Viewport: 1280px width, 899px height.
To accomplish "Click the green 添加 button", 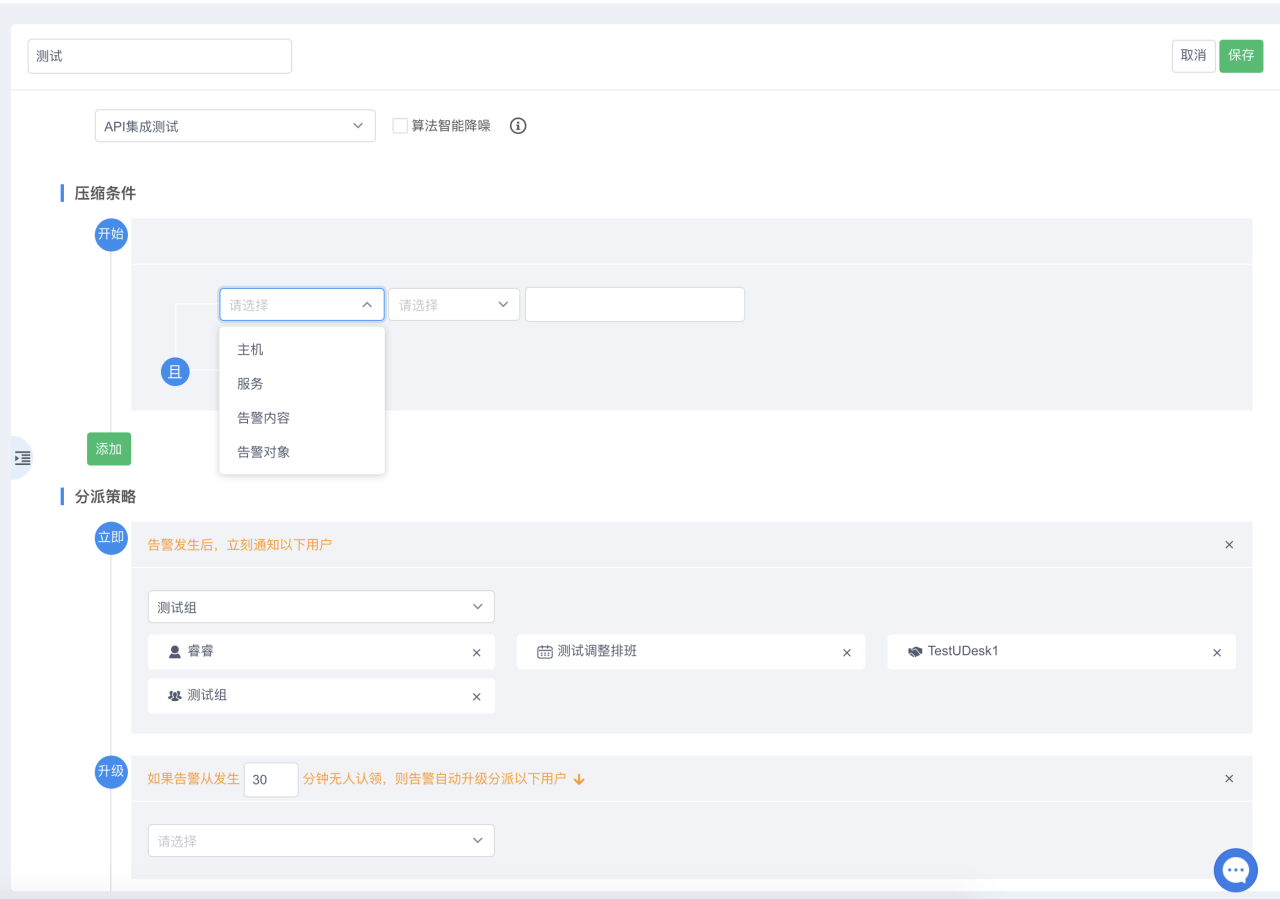I will click(x=109, y=449).
